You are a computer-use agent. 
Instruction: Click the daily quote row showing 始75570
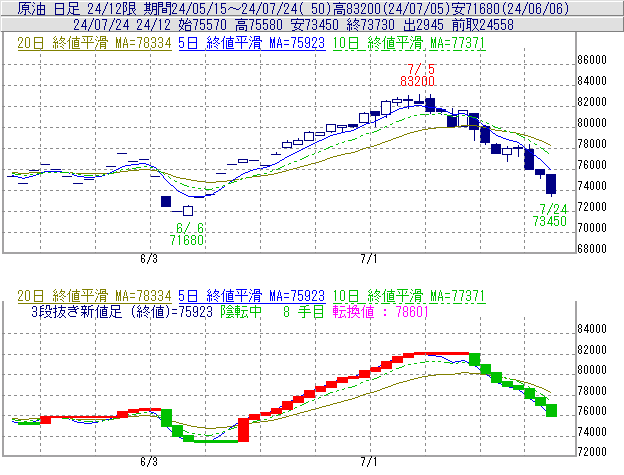tap(312, 25)
